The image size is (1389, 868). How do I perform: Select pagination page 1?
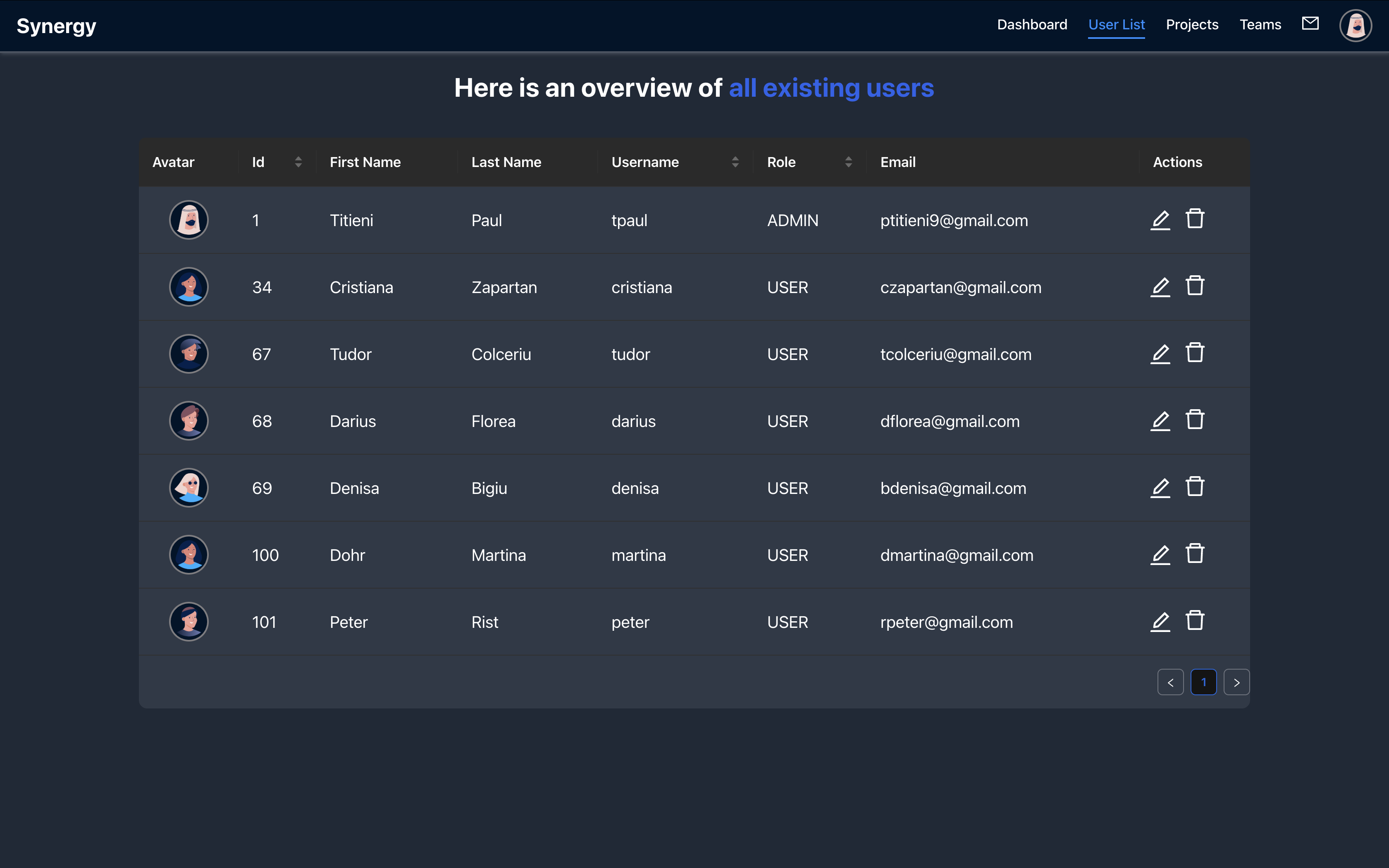tap(1204, 682)
